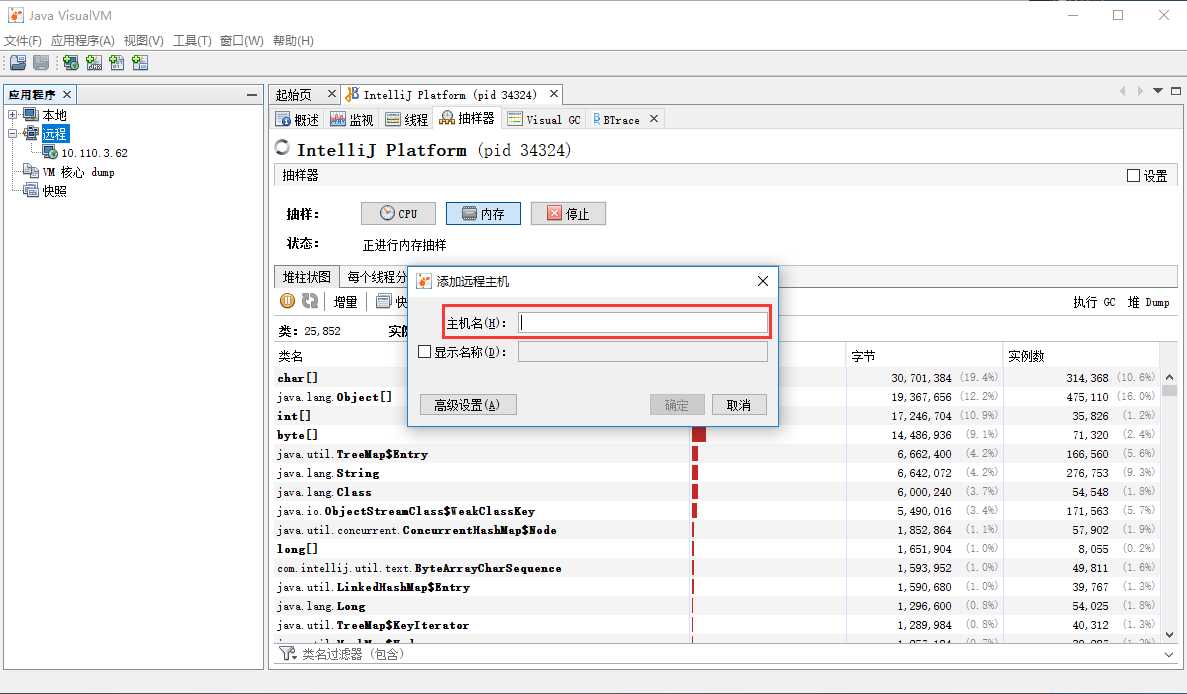Close the IntelliJ Platform tab
This screenshot has width=1187, height=694.
[554, 94]
